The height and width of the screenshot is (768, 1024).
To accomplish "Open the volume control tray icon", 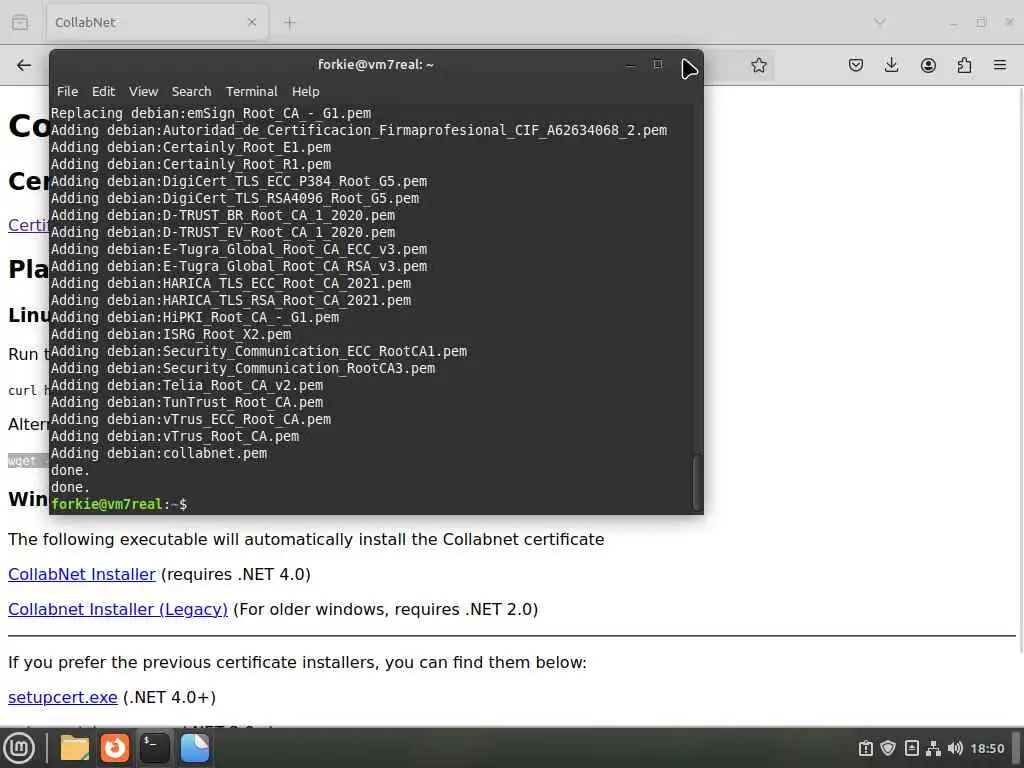I will click(x=955, y=748).
